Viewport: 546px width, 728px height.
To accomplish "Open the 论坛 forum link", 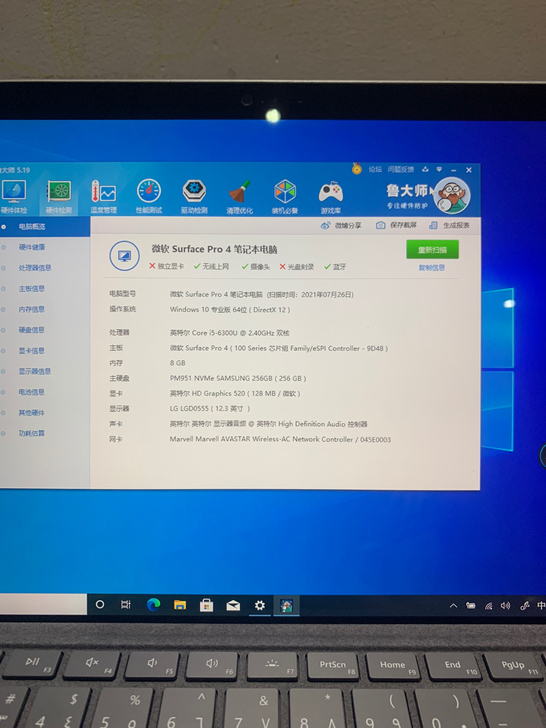I will coord(375,169).
